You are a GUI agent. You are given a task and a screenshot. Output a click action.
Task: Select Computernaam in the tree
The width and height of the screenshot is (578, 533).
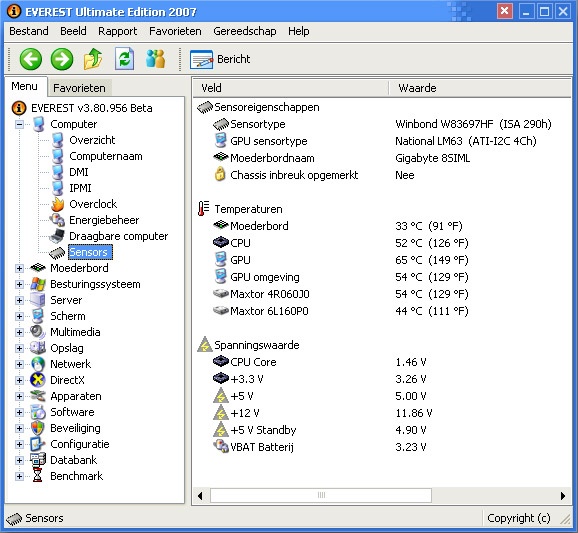click(x=106, y=156)
